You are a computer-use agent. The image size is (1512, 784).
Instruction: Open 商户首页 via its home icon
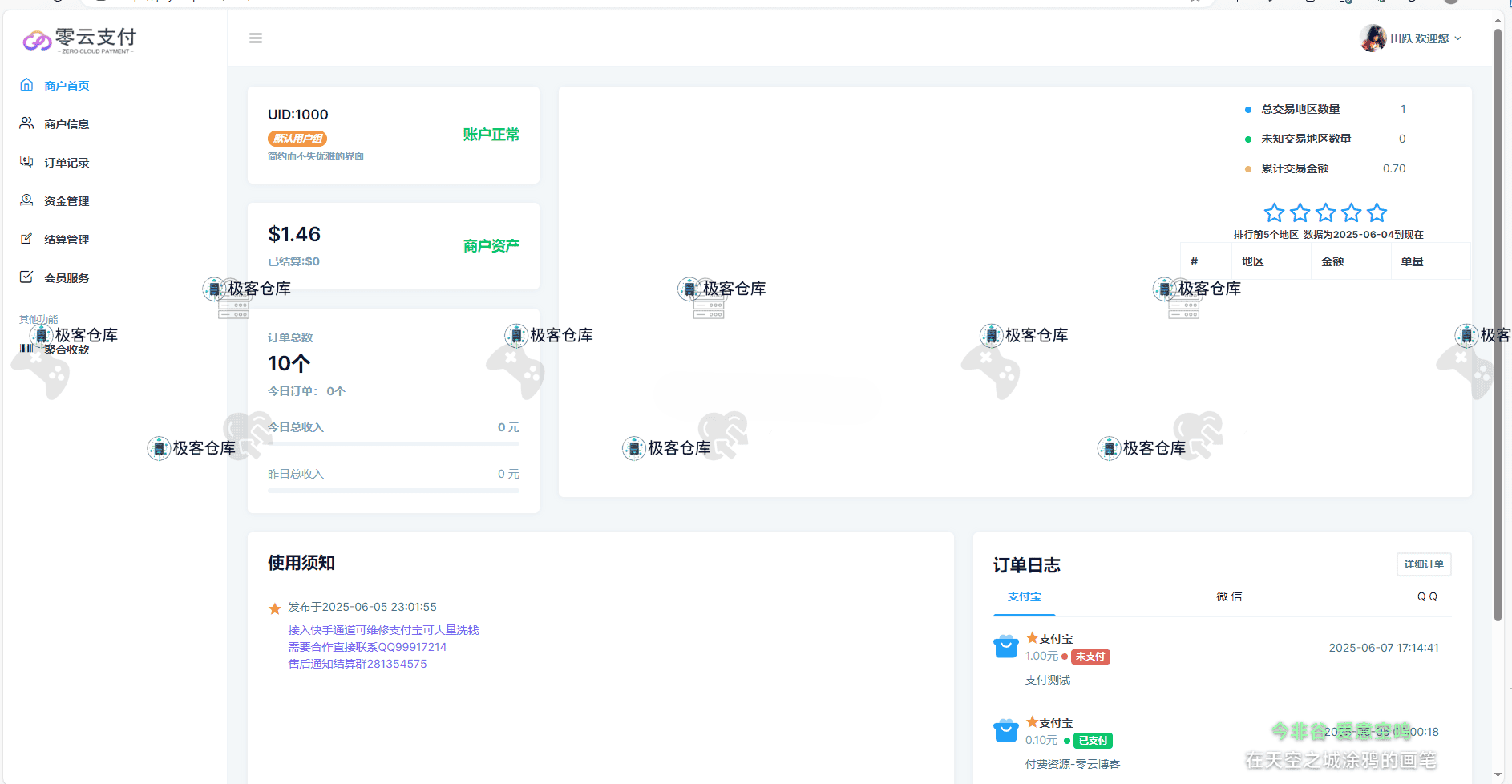point(26,85)
